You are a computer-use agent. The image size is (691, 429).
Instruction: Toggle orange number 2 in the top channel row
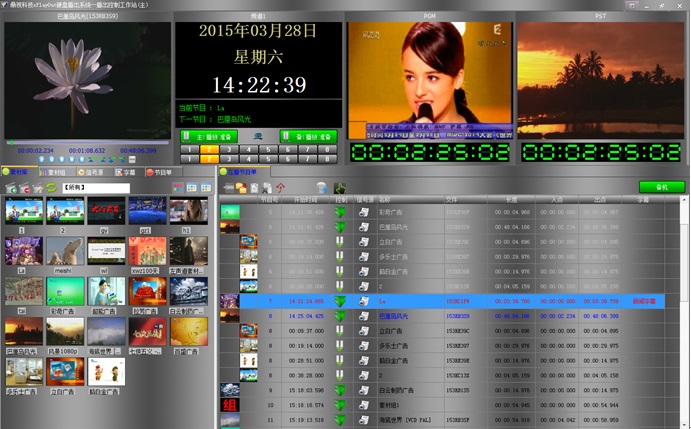[x=209, y=149]
